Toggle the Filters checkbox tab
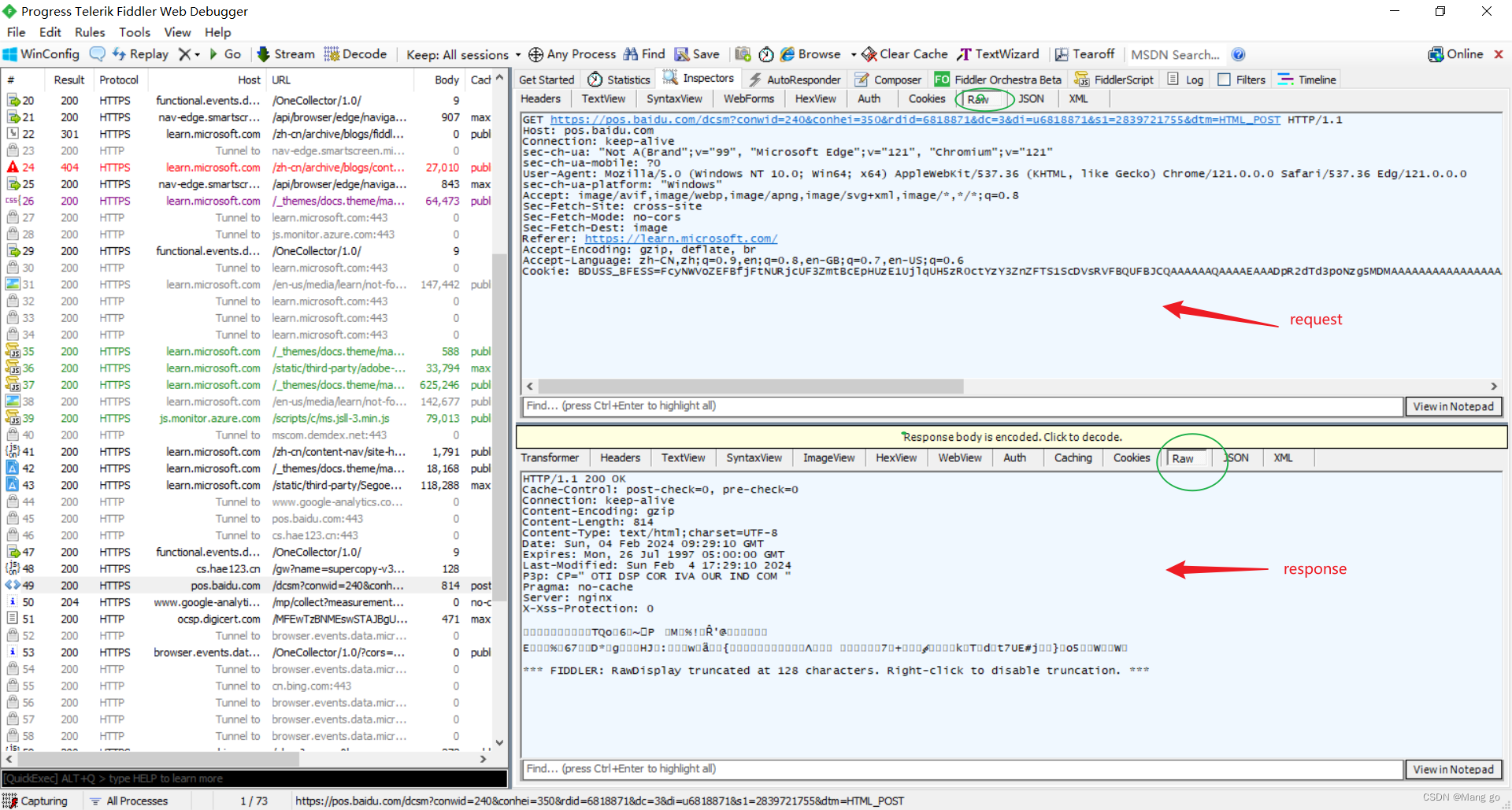This screenshot has width=1512, height=810. click(1241, 80)
